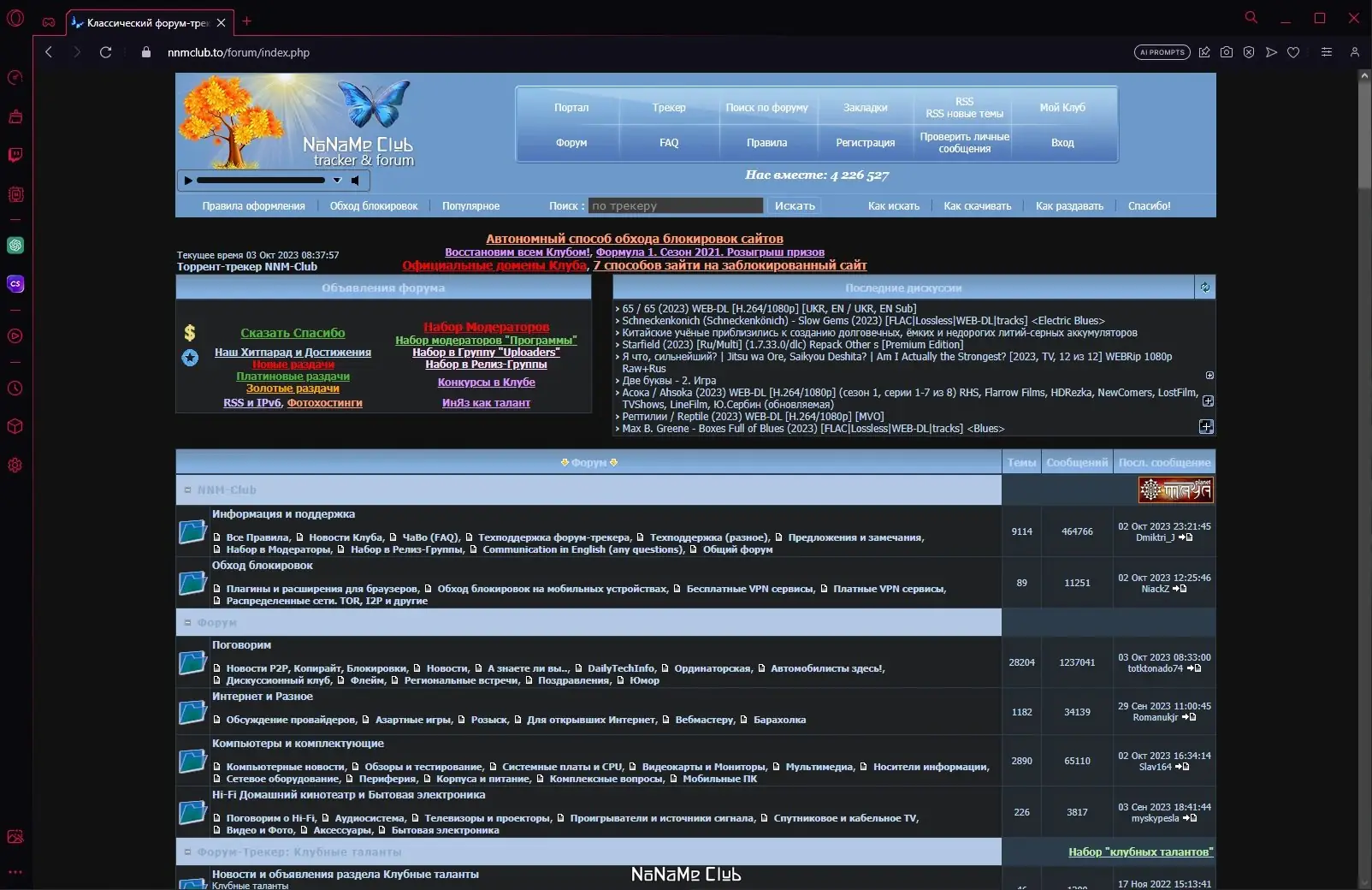The width and height of the screenshot is (1372, 890).
Task: Click the refresh icon in last discussions header
Action: [x=1205, y=288]
